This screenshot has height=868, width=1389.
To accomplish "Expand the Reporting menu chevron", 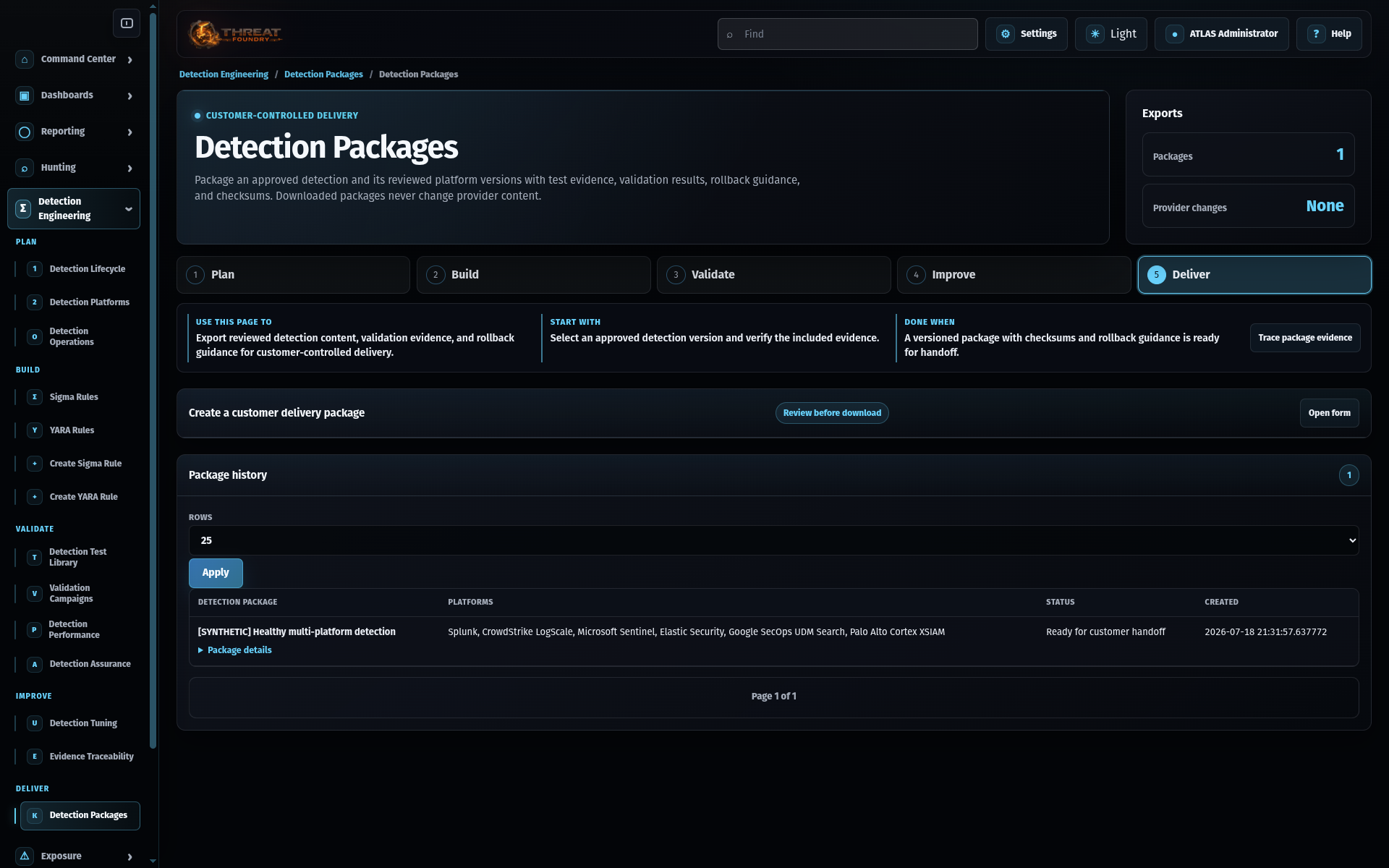I will coord(130,132).
